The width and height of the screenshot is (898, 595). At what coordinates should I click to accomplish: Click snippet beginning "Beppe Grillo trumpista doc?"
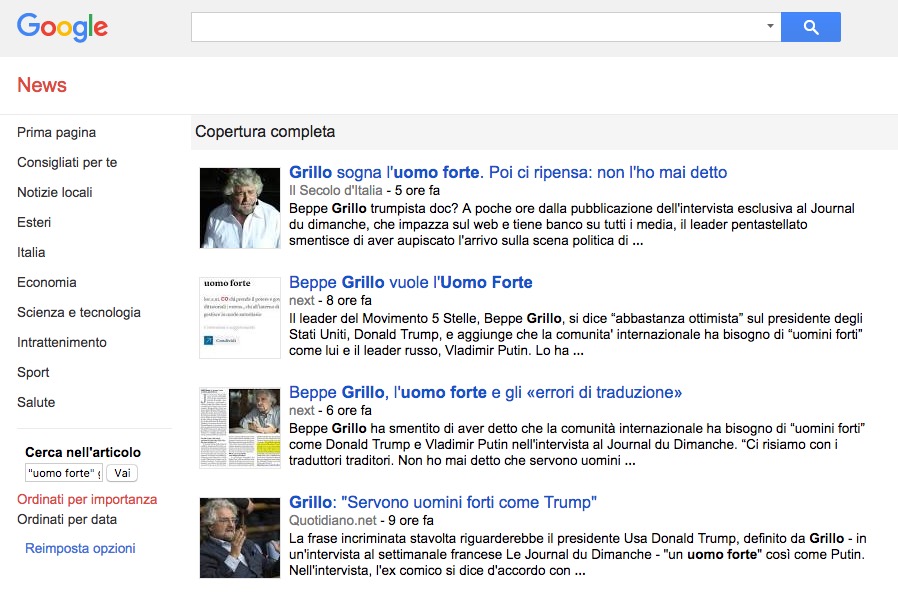coord(572,224)
